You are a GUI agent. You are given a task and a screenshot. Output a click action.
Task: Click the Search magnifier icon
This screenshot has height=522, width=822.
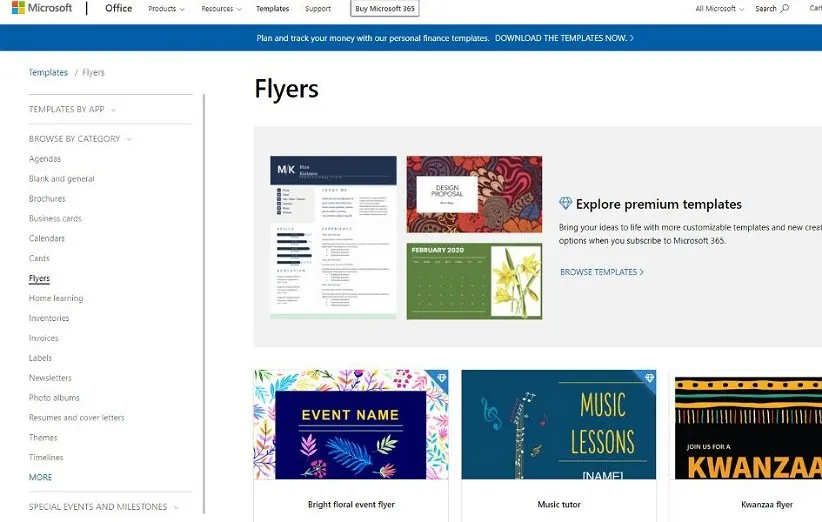(784, 8)
